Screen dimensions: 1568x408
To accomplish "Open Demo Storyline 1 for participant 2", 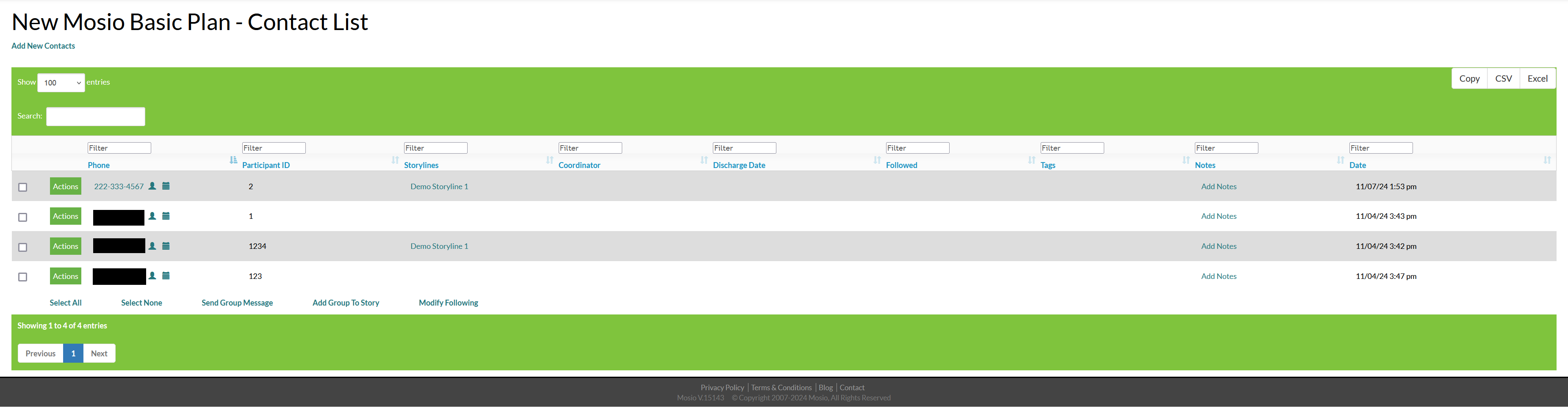I will (x=440, y=187).
